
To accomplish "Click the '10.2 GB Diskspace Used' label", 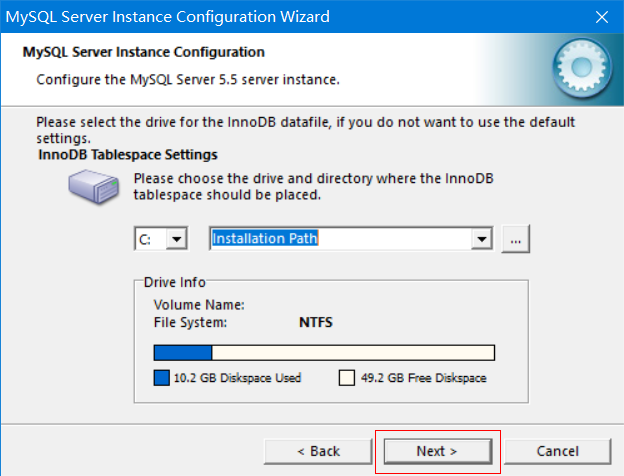I will click(238, 378).
